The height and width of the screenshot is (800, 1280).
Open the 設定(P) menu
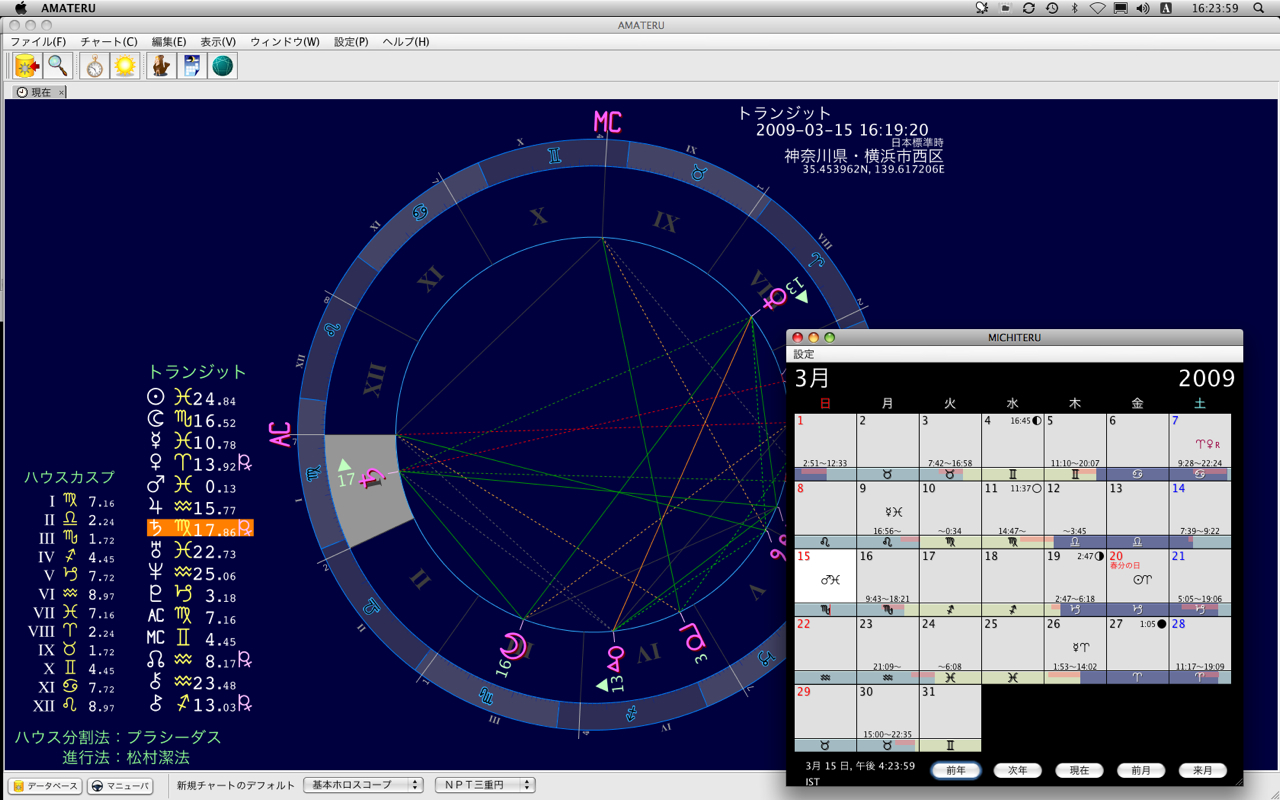click(x=351, y=42)
